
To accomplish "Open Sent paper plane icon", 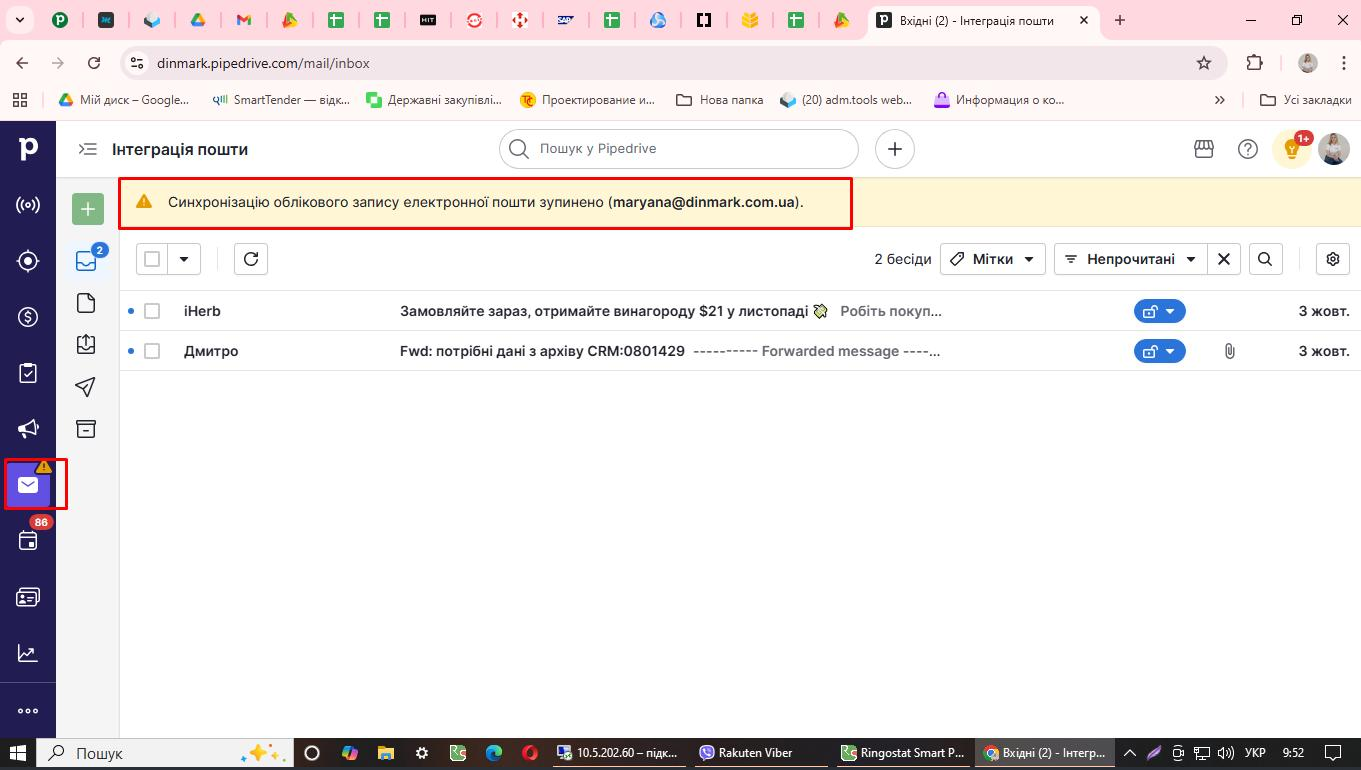I will (x=87, y=387).
